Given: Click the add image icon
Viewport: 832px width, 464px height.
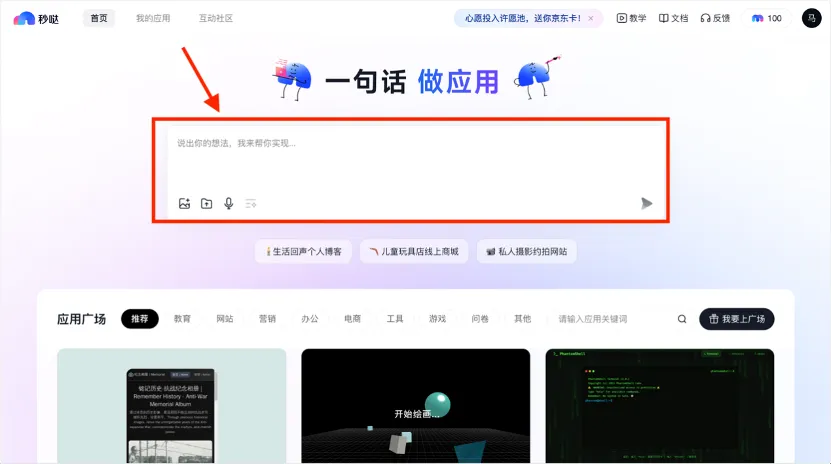Looking at the screenshot, I should tap(184, 203).
